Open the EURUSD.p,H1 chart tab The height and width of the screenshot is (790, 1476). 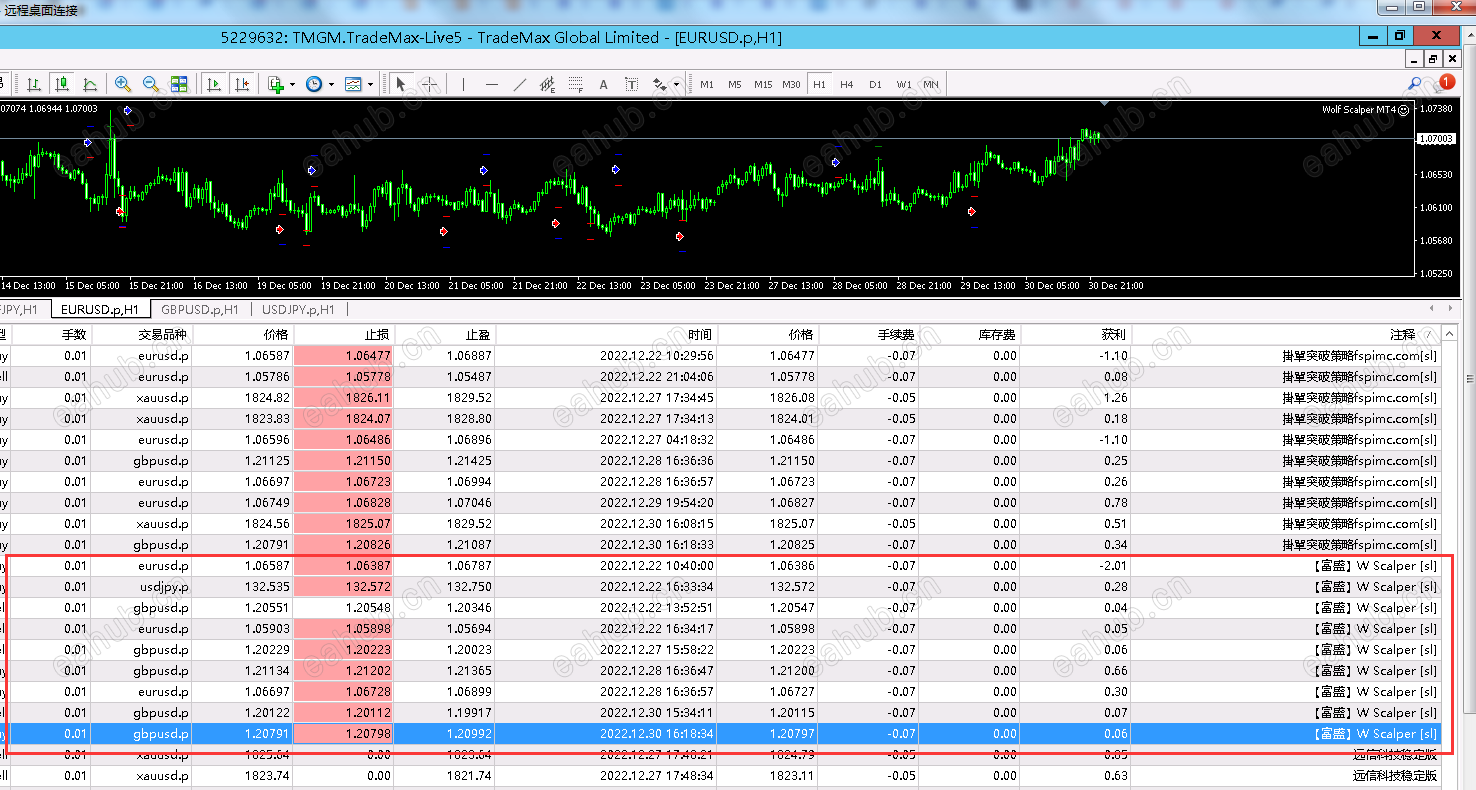click(100, 309)
